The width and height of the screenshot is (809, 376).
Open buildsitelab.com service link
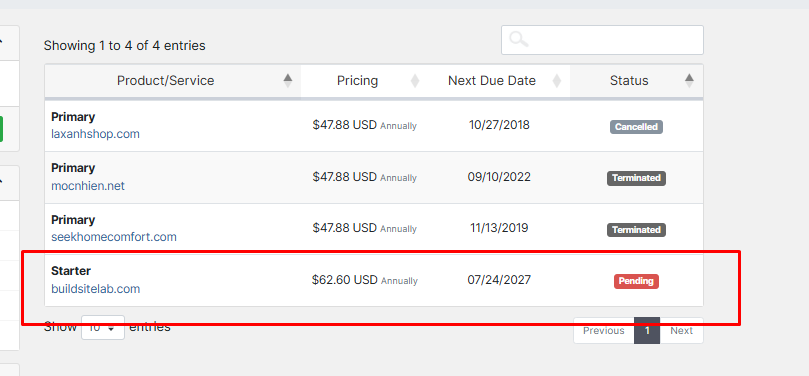click(x=95, y=289)
